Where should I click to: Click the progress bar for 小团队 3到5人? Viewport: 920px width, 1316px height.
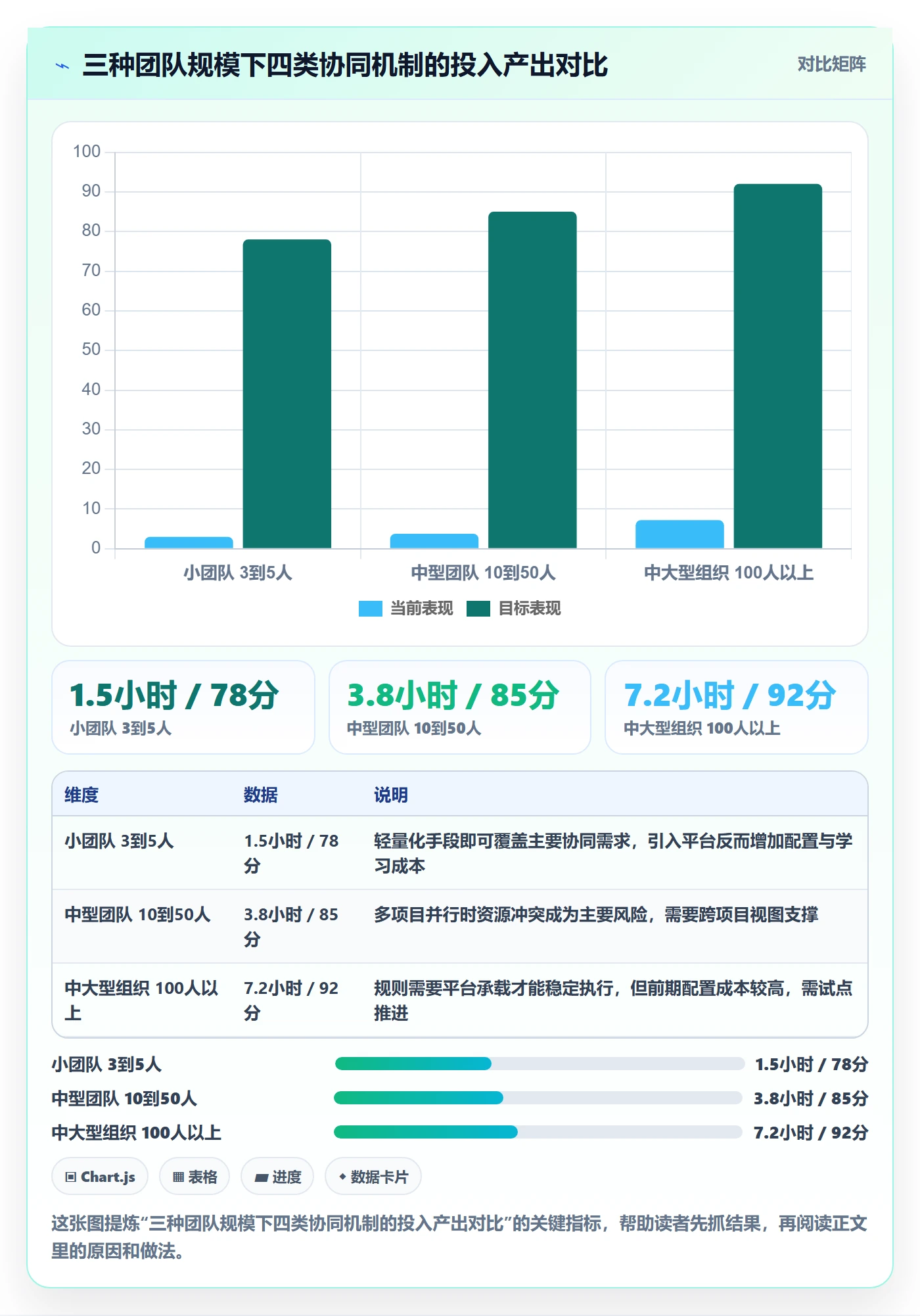point(539,1064)
